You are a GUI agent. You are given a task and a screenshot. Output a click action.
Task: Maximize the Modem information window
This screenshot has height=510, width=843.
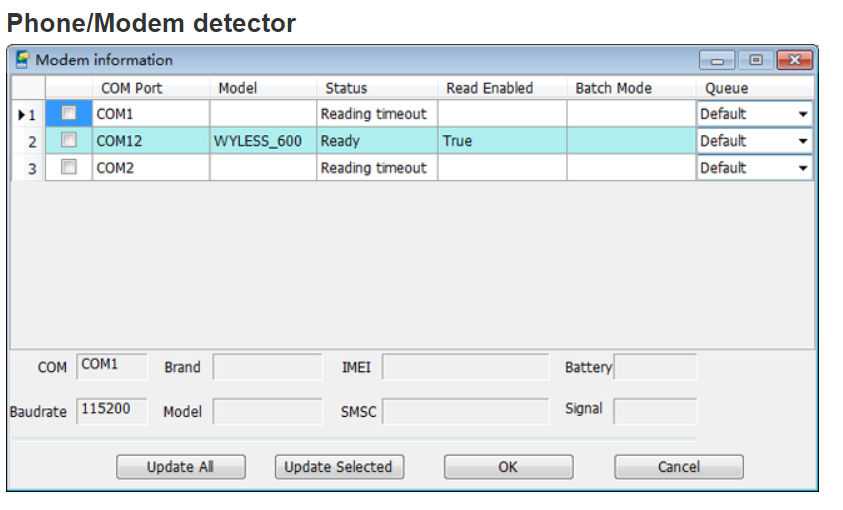[x=755, y=60]
